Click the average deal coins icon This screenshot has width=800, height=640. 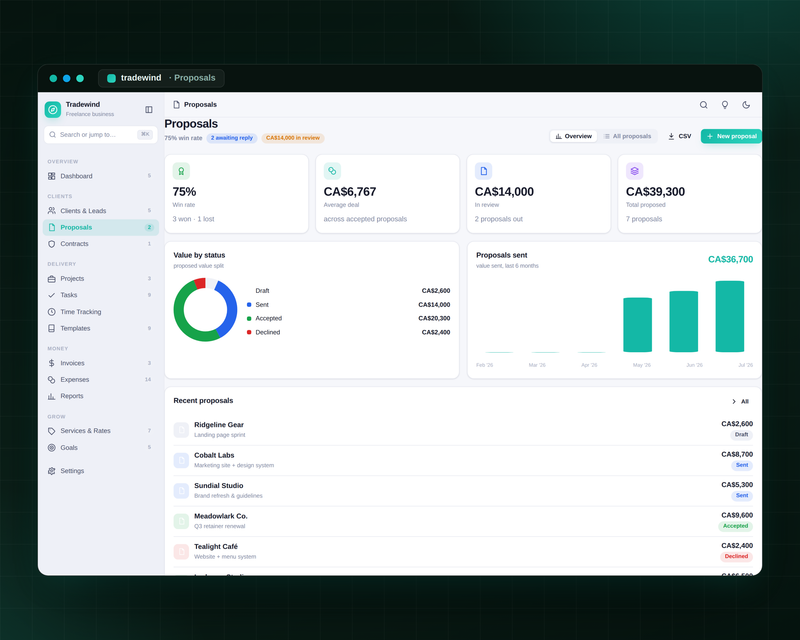tap(332, 171)
